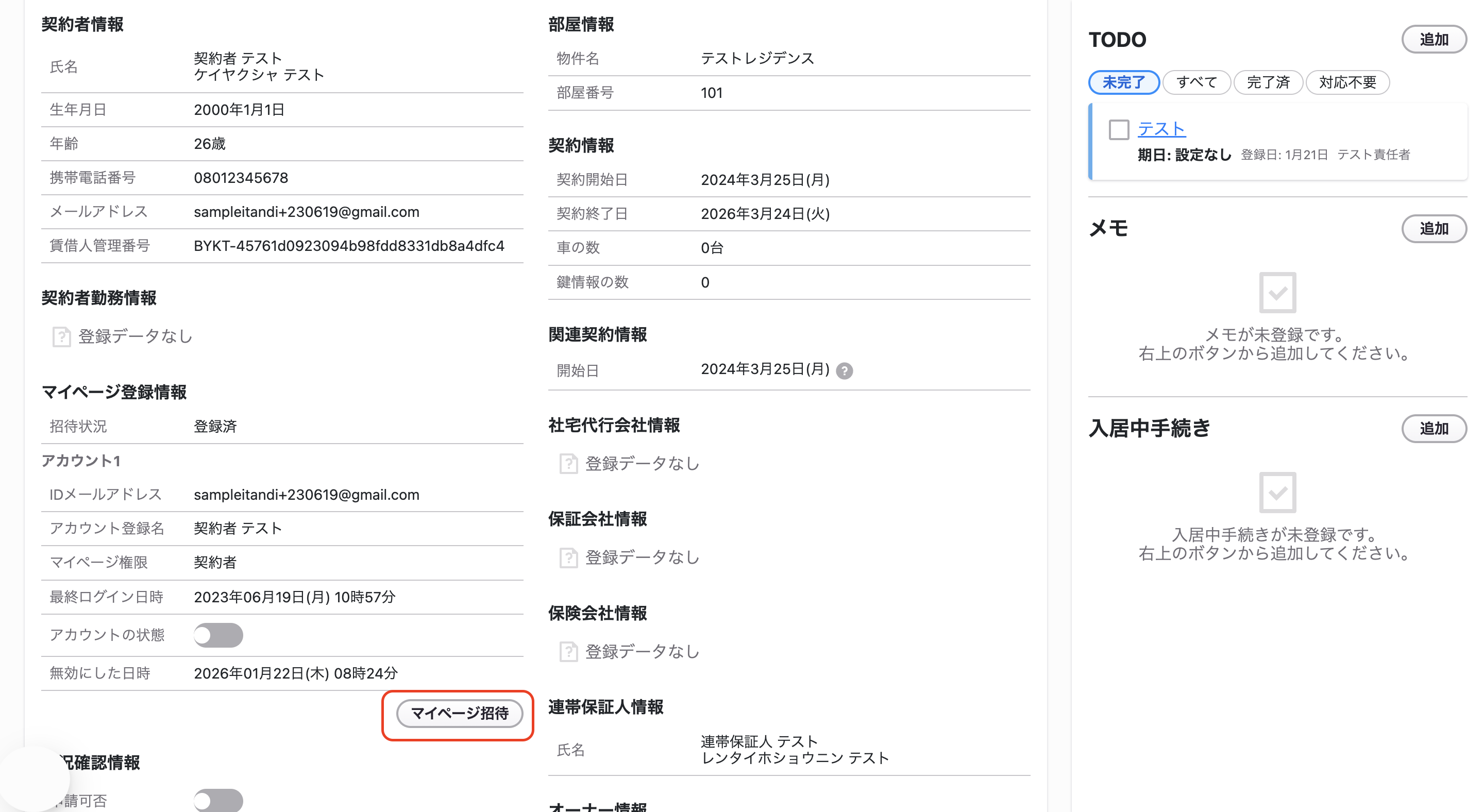Click the invitation status 登録済
1483x812 pixels.
(215, 427)
